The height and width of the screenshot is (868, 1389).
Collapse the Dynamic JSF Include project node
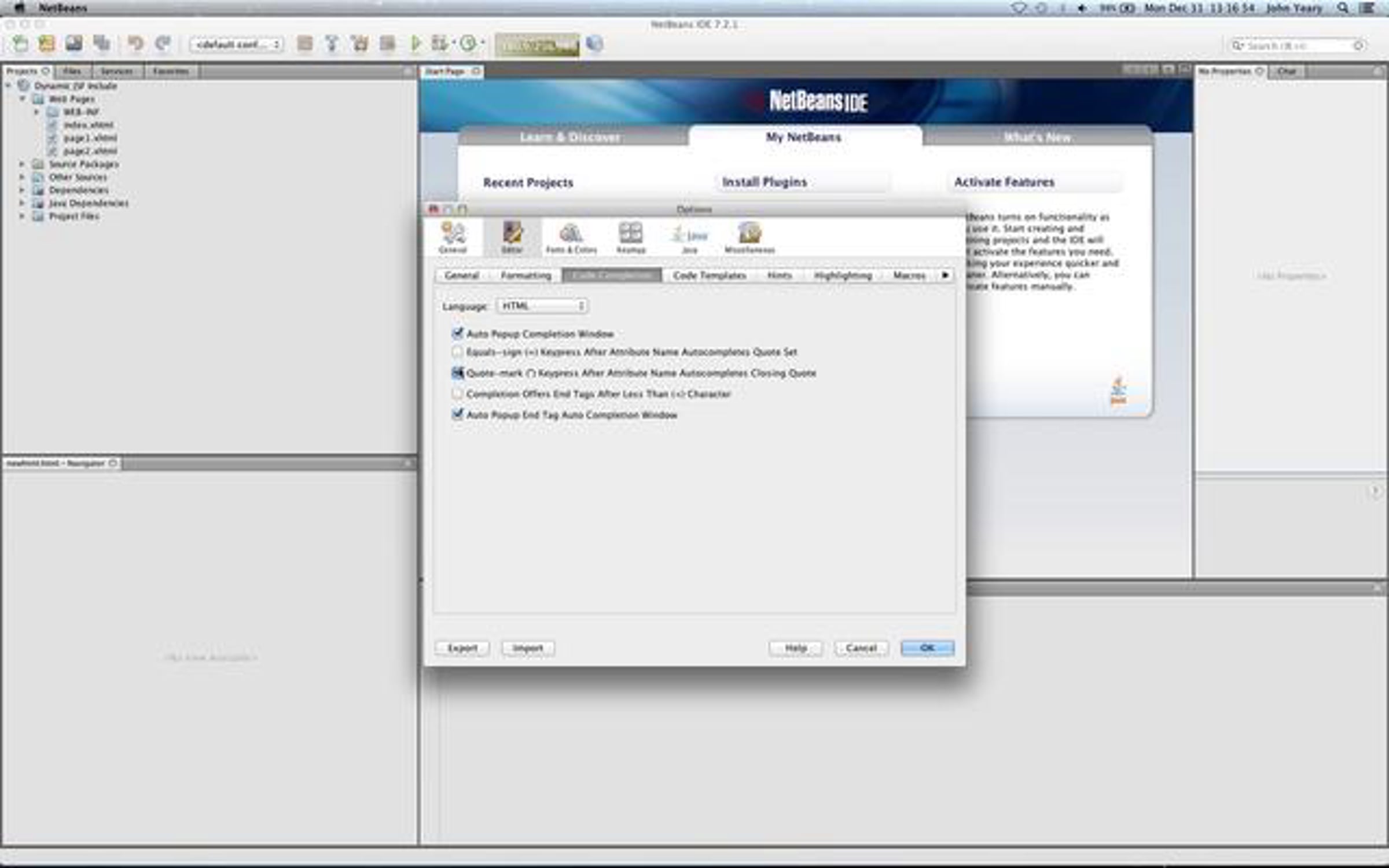click(9, 86)
